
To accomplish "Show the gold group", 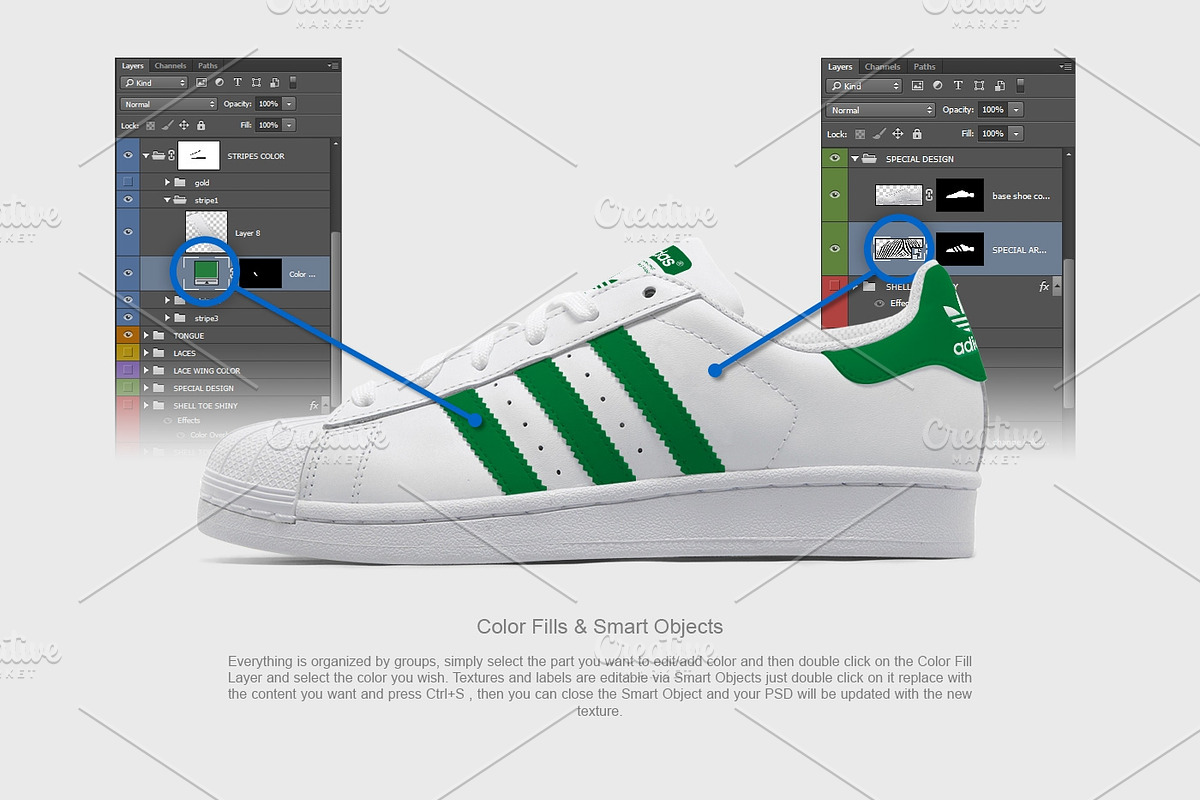I will click(127, 182).
